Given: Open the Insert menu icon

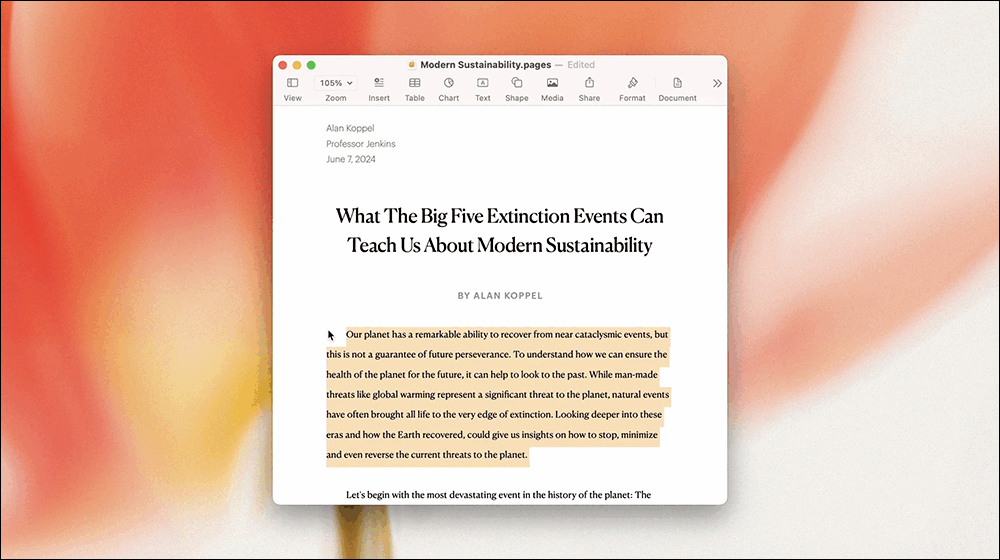Looking at the screenshot, I should pyautogui.click(x=379, y=83).
